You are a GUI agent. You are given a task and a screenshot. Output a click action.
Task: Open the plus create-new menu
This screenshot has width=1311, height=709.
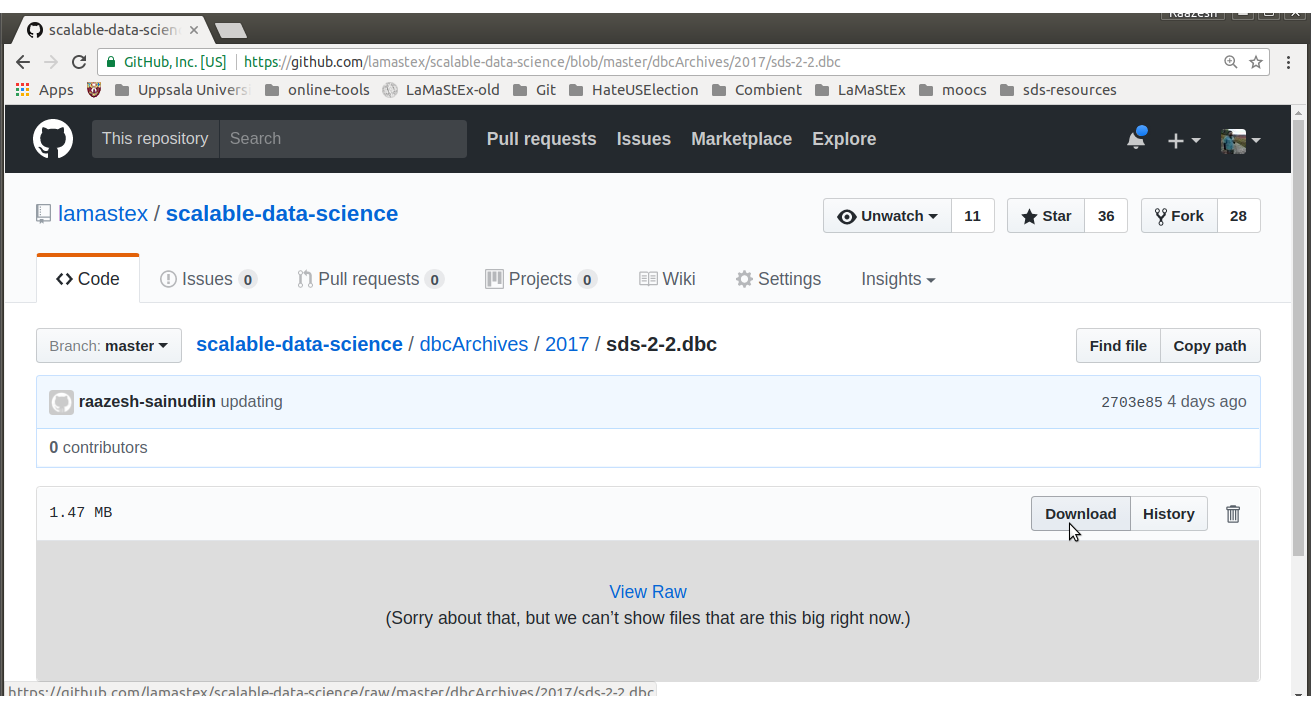click(1184, 141)
